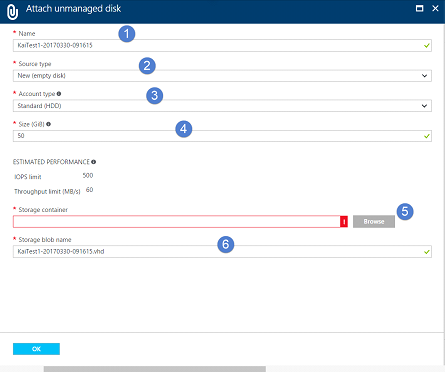This screenshot has width=445, height=372.
Task: Show info for Estimated Performance
Action: 94,162
